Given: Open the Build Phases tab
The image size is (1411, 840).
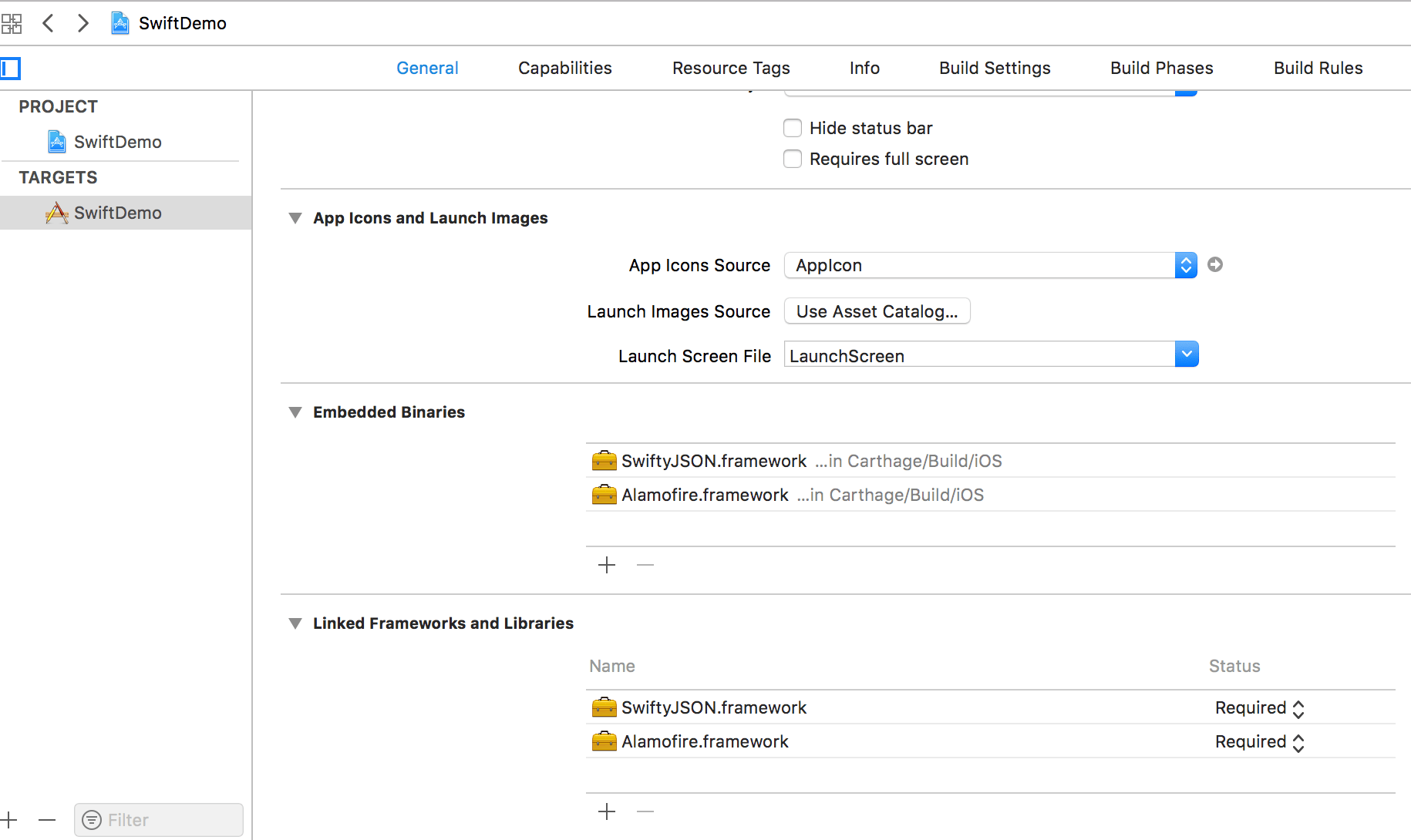Looking at the screenshot, I should pos(1161,68).
